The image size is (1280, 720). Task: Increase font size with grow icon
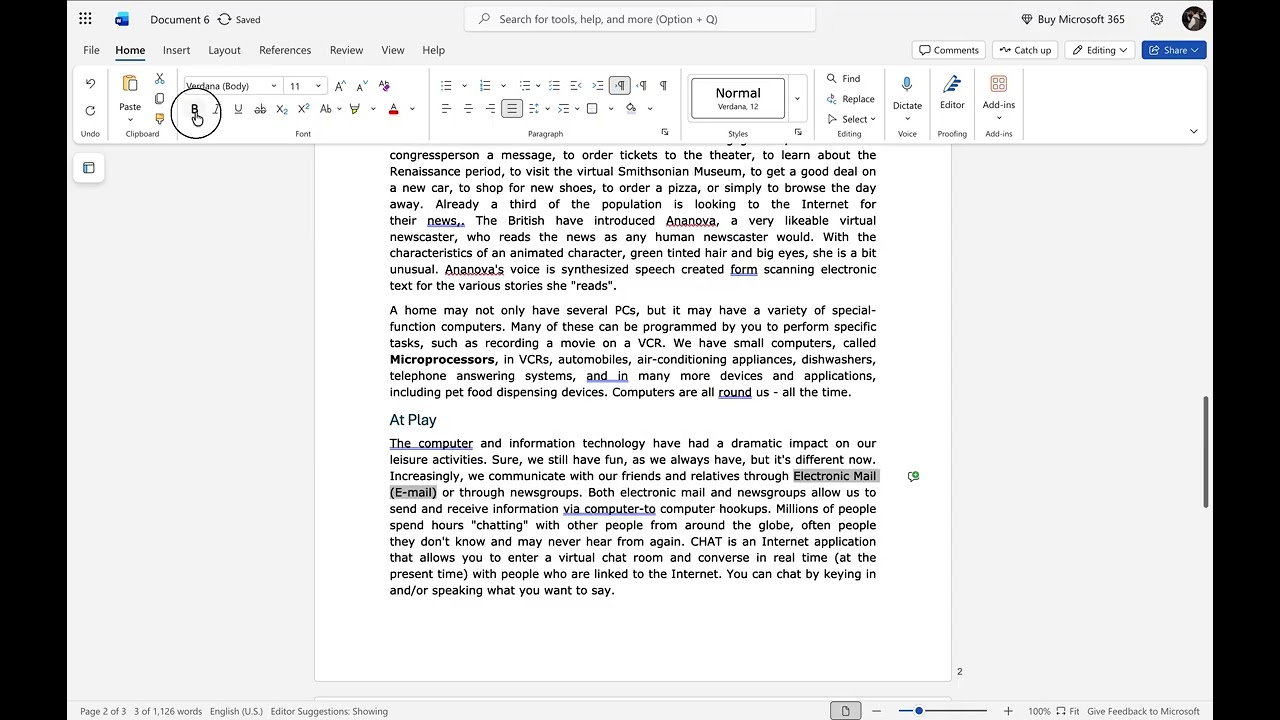tap(340, 86)
